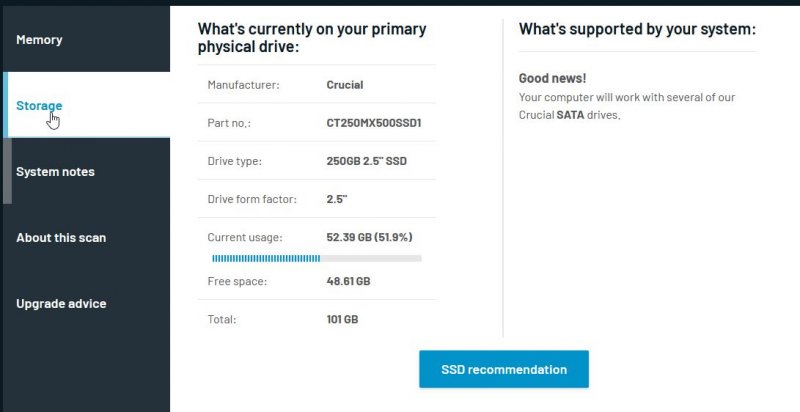Click the part number CT250MX500SSD1
The width and height of the screenshot is (800, 412).
pyautogui.click(x=374, y=123)
